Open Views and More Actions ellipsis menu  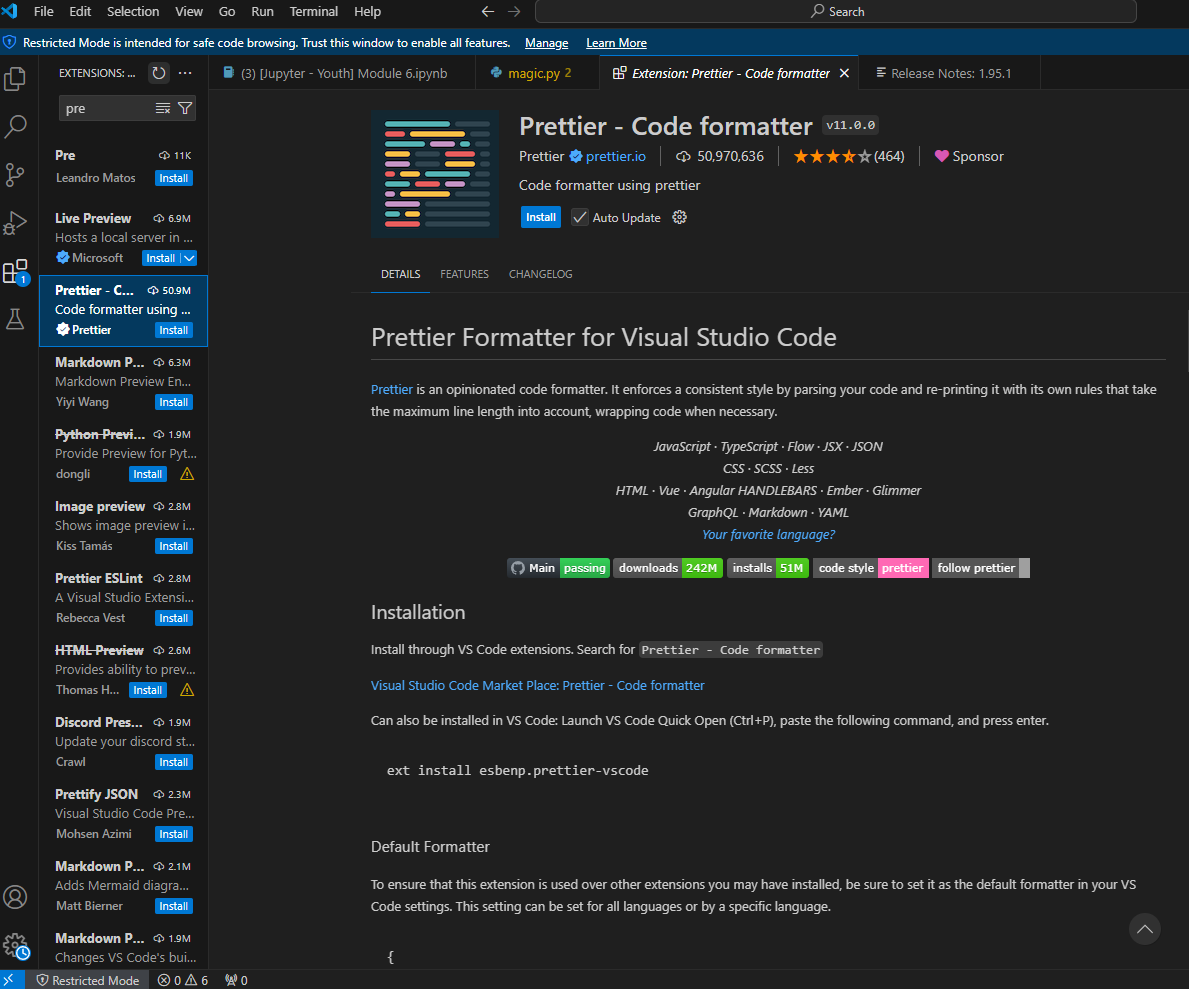[x=184, y=72]
